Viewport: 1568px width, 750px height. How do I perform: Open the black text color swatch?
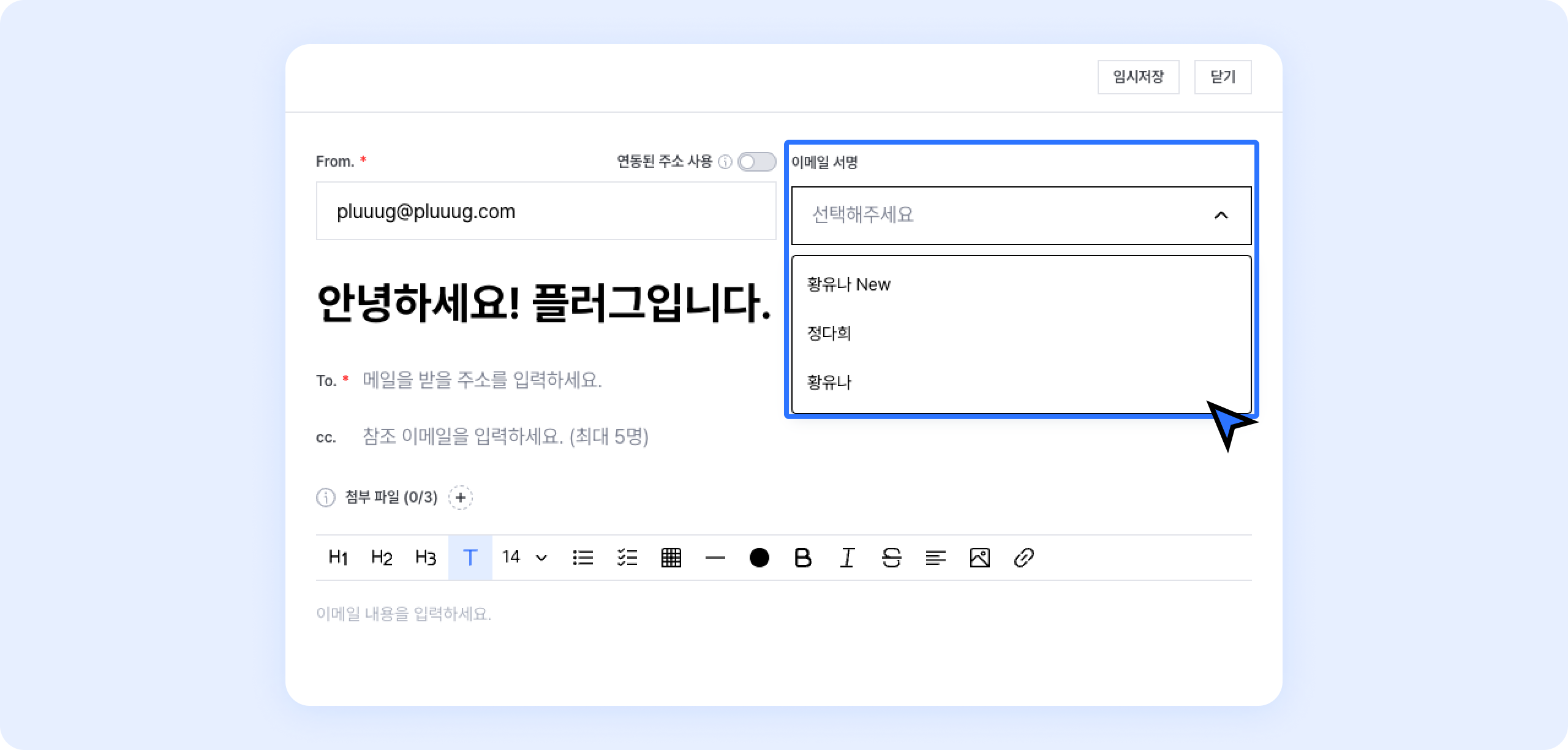[759, 558]
